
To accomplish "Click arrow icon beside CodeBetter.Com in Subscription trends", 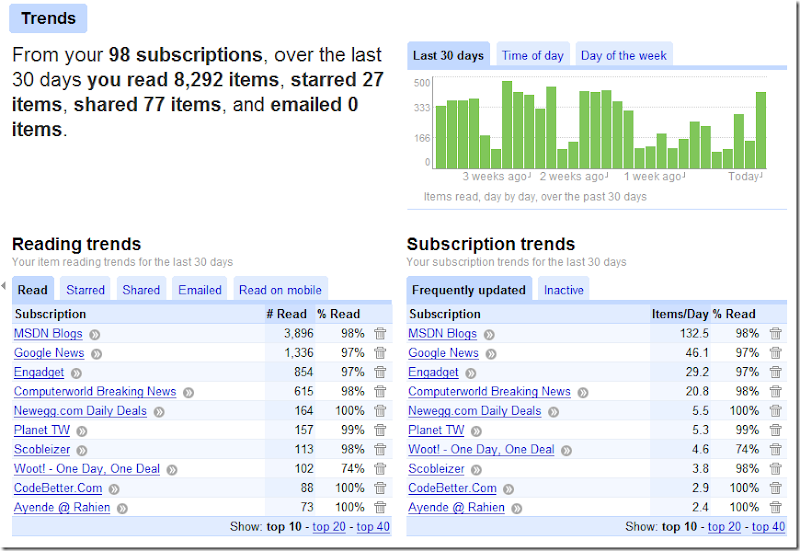I will click(508, 489).
